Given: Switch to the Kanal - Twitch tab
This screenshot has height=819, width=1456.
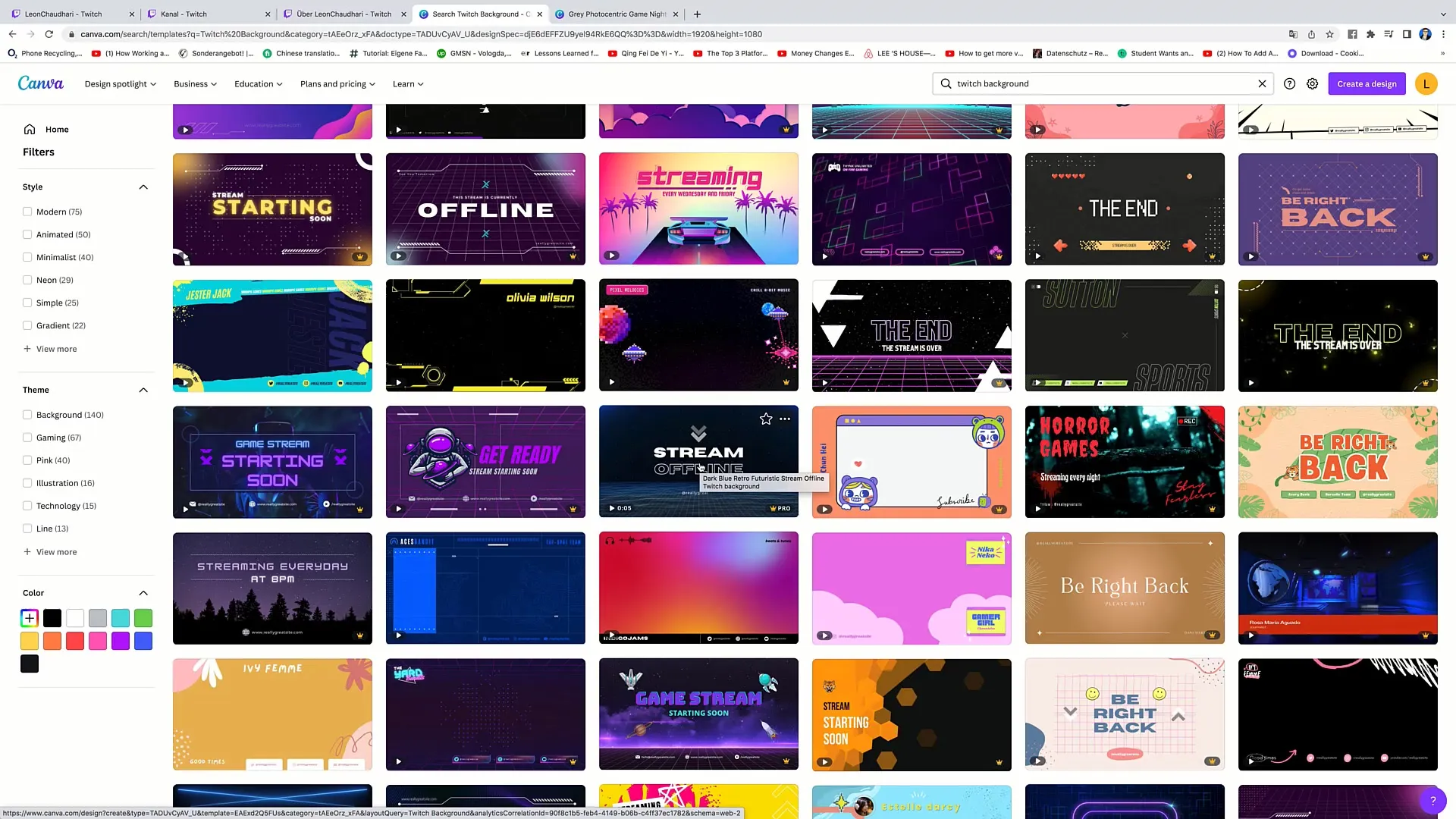Looking at the screenshot, I should [x=207, y=14].
